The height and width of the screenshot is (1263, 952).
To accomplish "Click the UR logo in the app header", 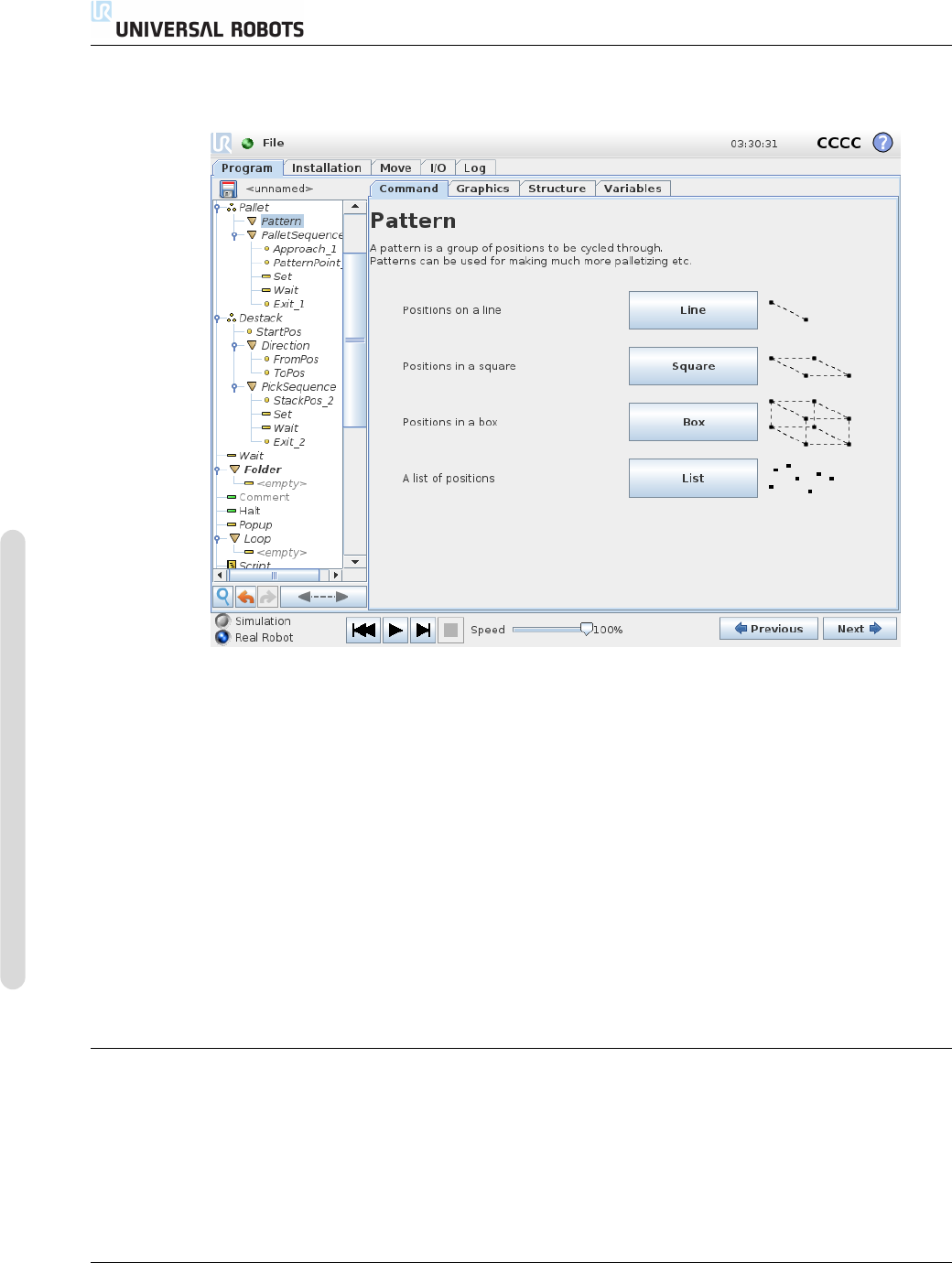I will pos(222,143).
